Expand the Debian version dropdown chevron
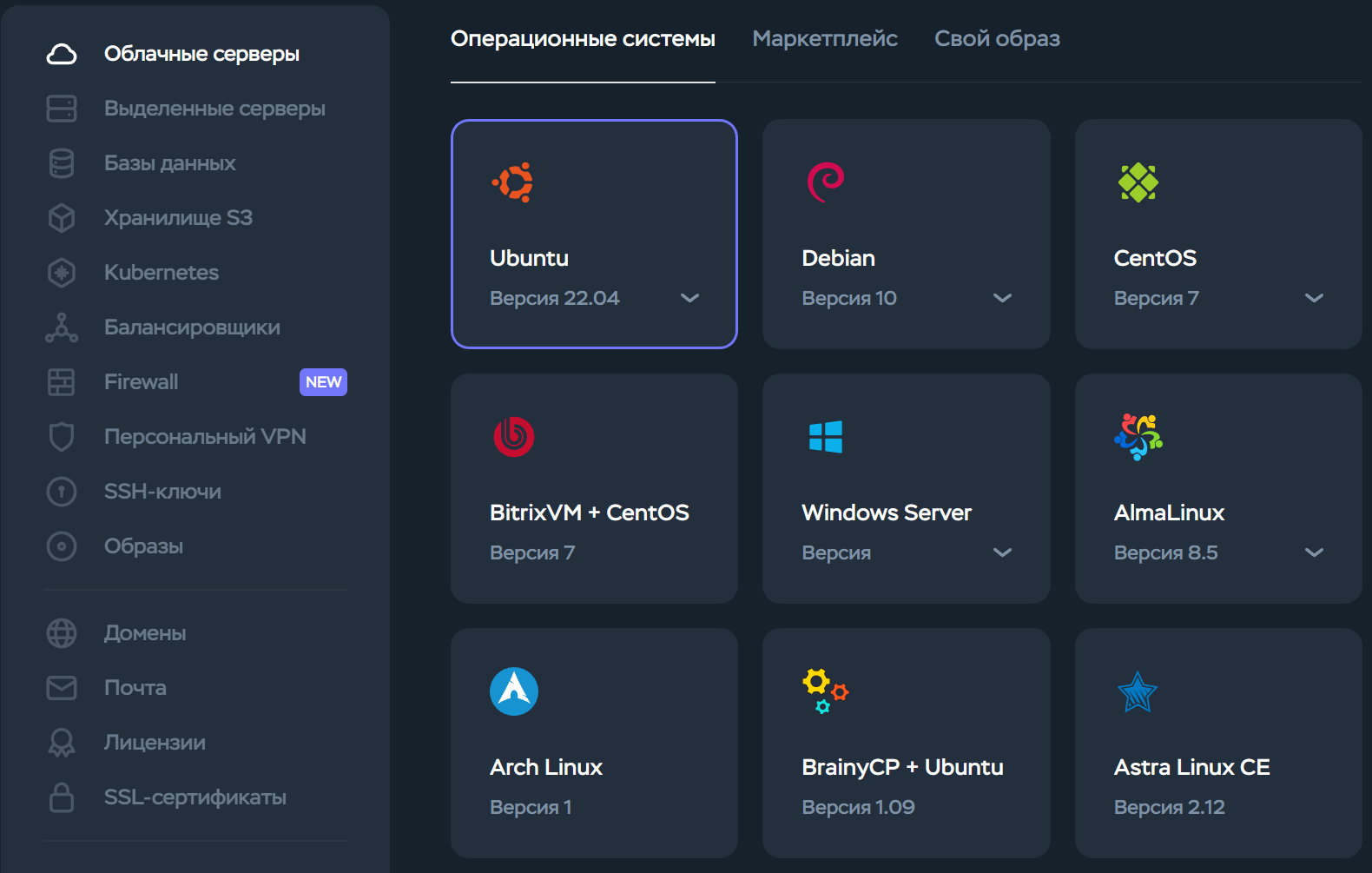 coord(1003,298)
